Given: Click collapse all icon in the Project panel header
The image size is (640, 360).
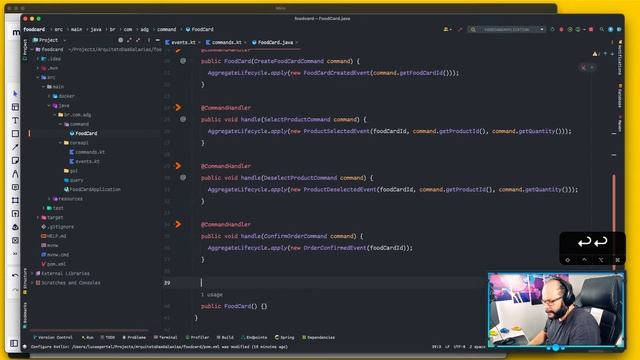Looking at the screenshot, I should coord(138,40).
